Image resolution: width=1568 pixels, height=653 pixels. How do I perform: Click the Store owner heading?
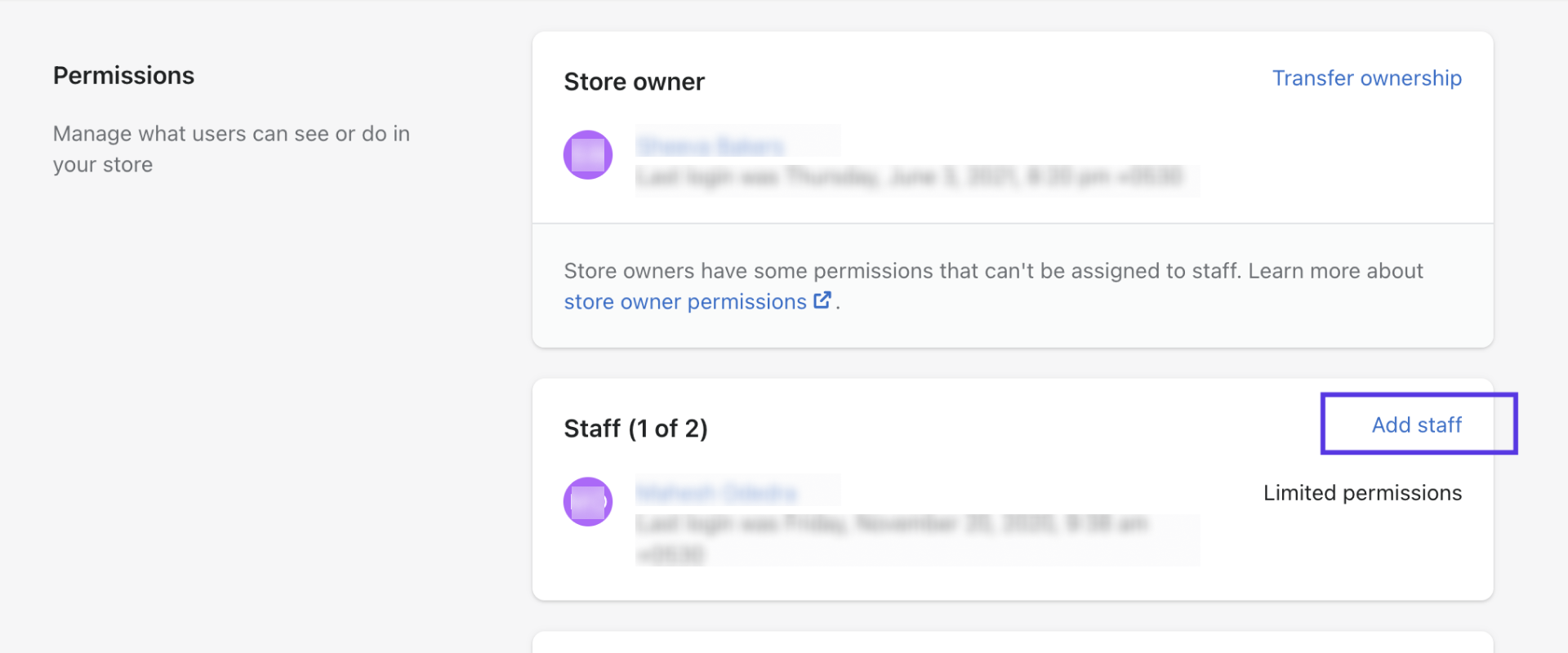(635, 82)
